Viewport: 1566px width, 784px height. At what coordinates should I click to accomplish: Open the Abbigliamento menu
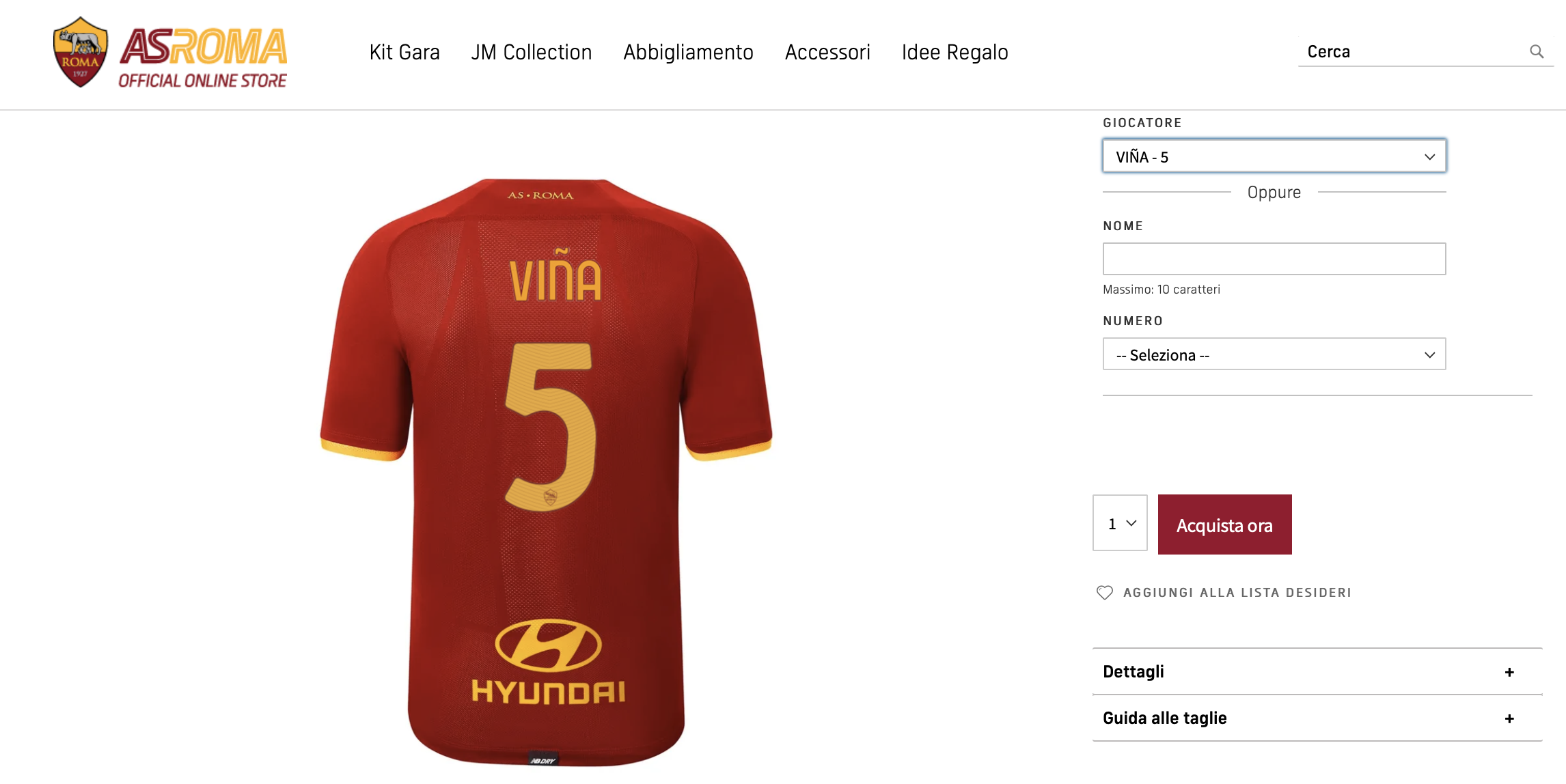click(x=689, y=53)
